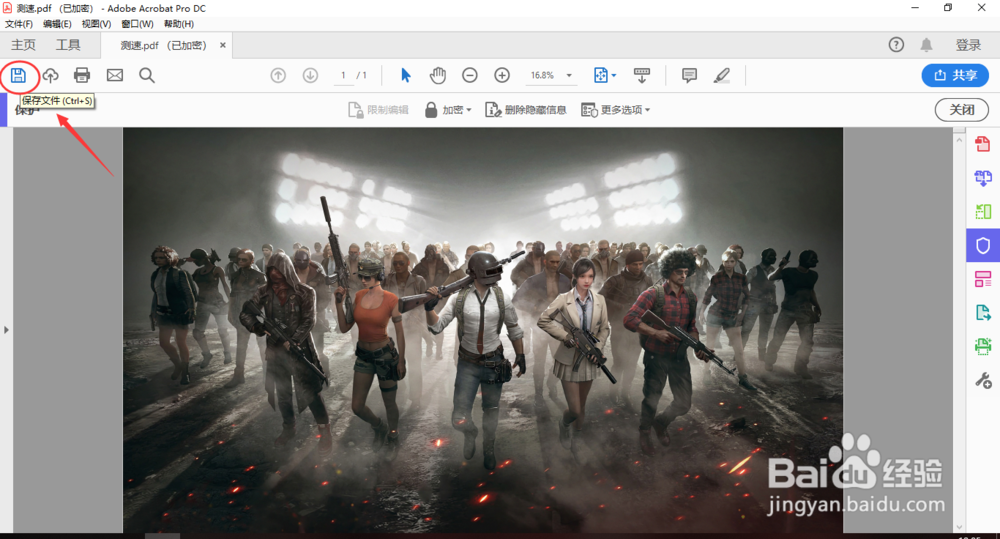Open the 编辑(E) menu
This screenshot has width=1000, height=539.
pos(57,24)
